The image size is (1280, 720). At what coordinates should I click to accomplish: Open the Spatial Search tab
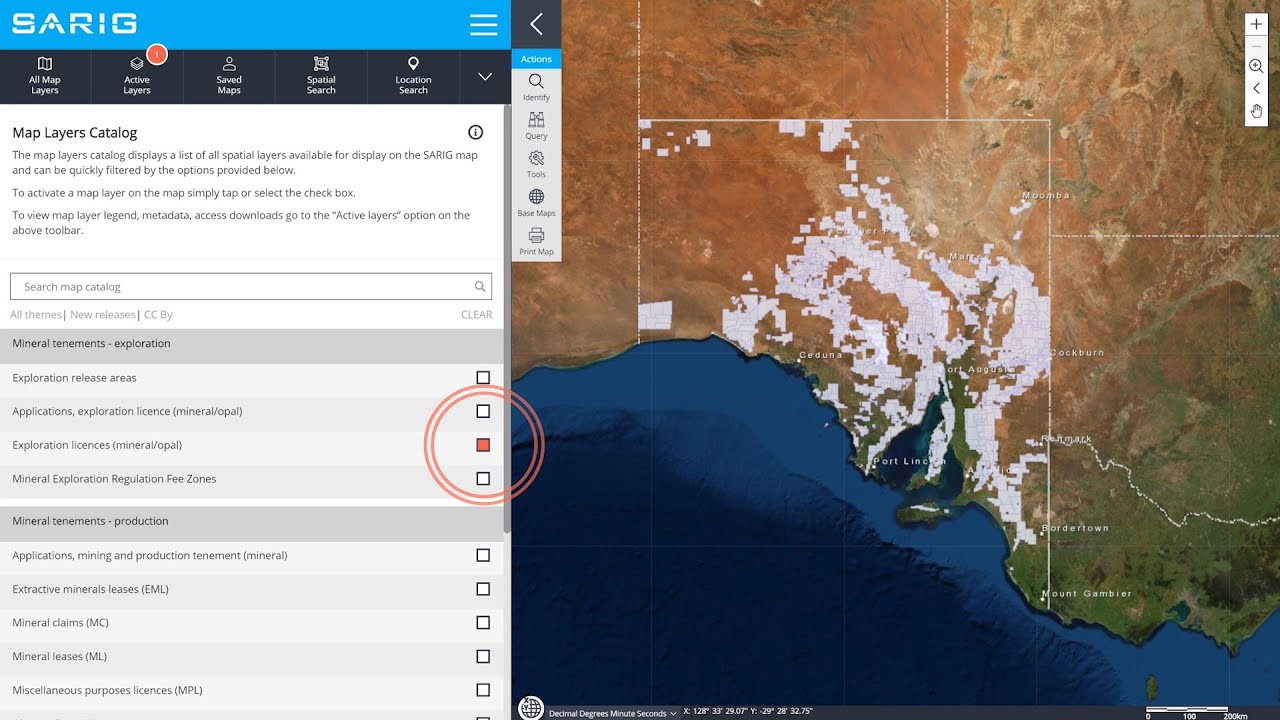pos(321,77)
